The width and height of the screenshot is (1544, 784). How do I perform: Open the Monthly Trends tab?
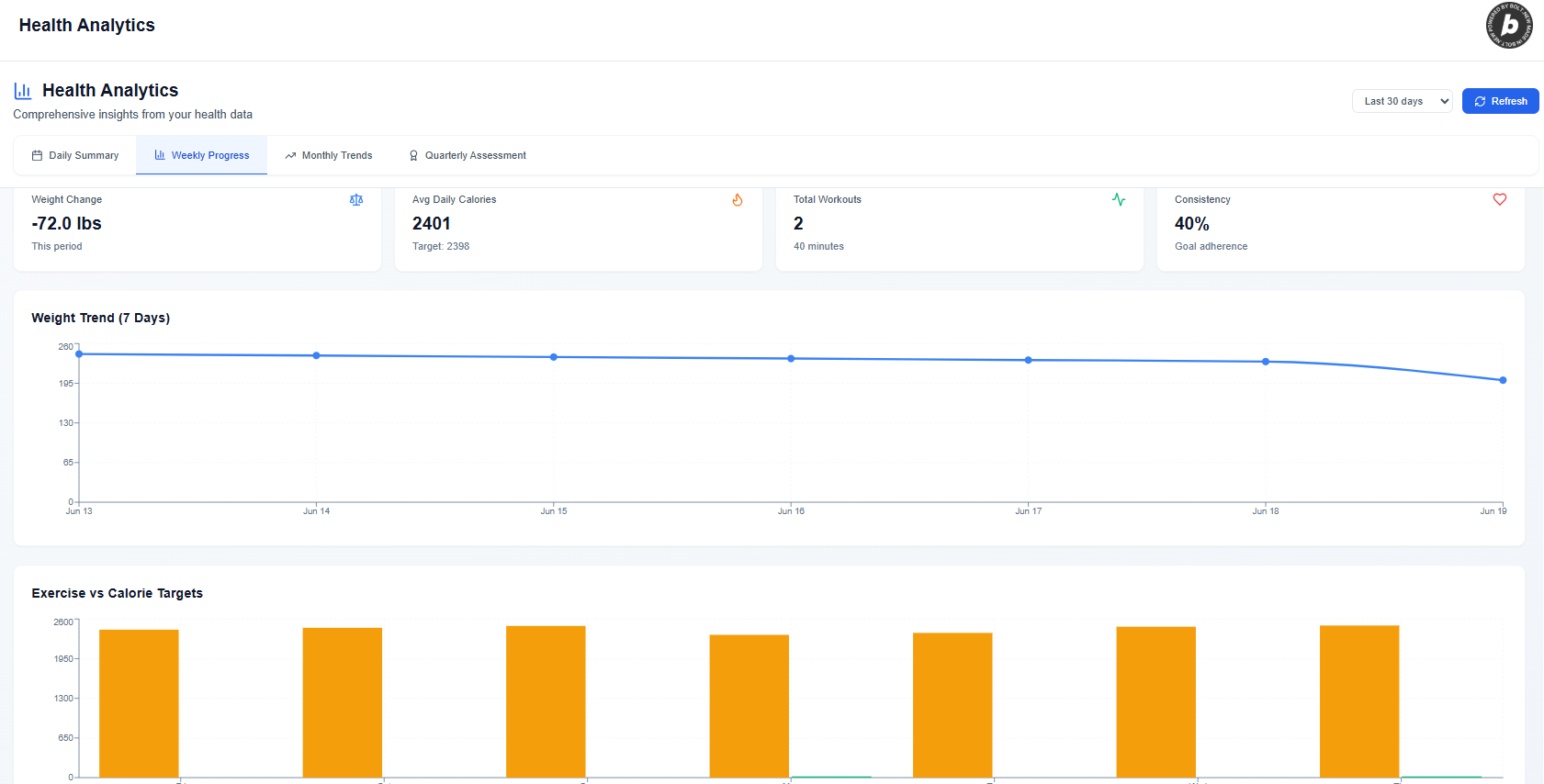tap(328, 155)
